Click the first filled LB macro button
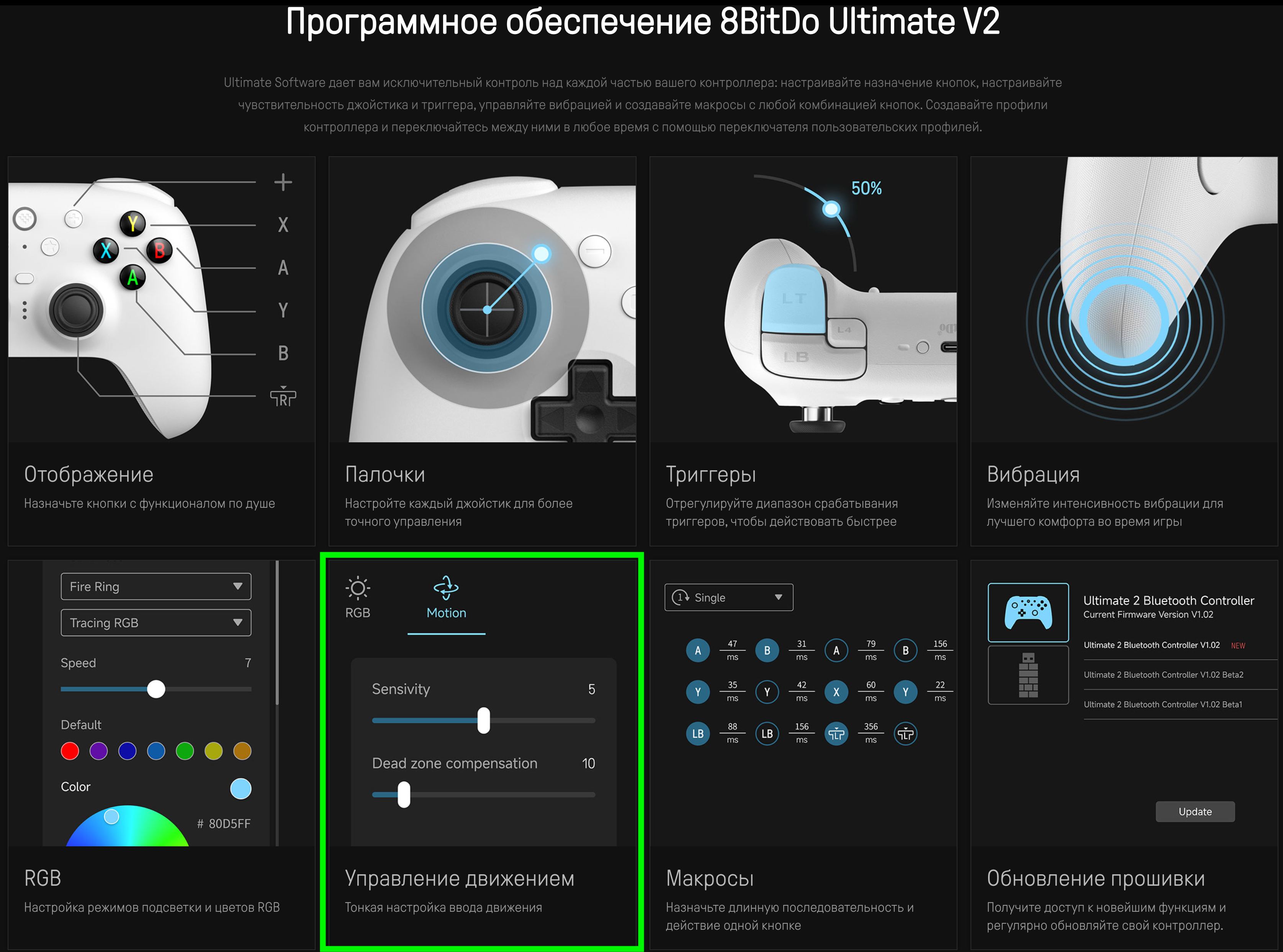Screen dimensions: 1283x952 tap(697, 734)
